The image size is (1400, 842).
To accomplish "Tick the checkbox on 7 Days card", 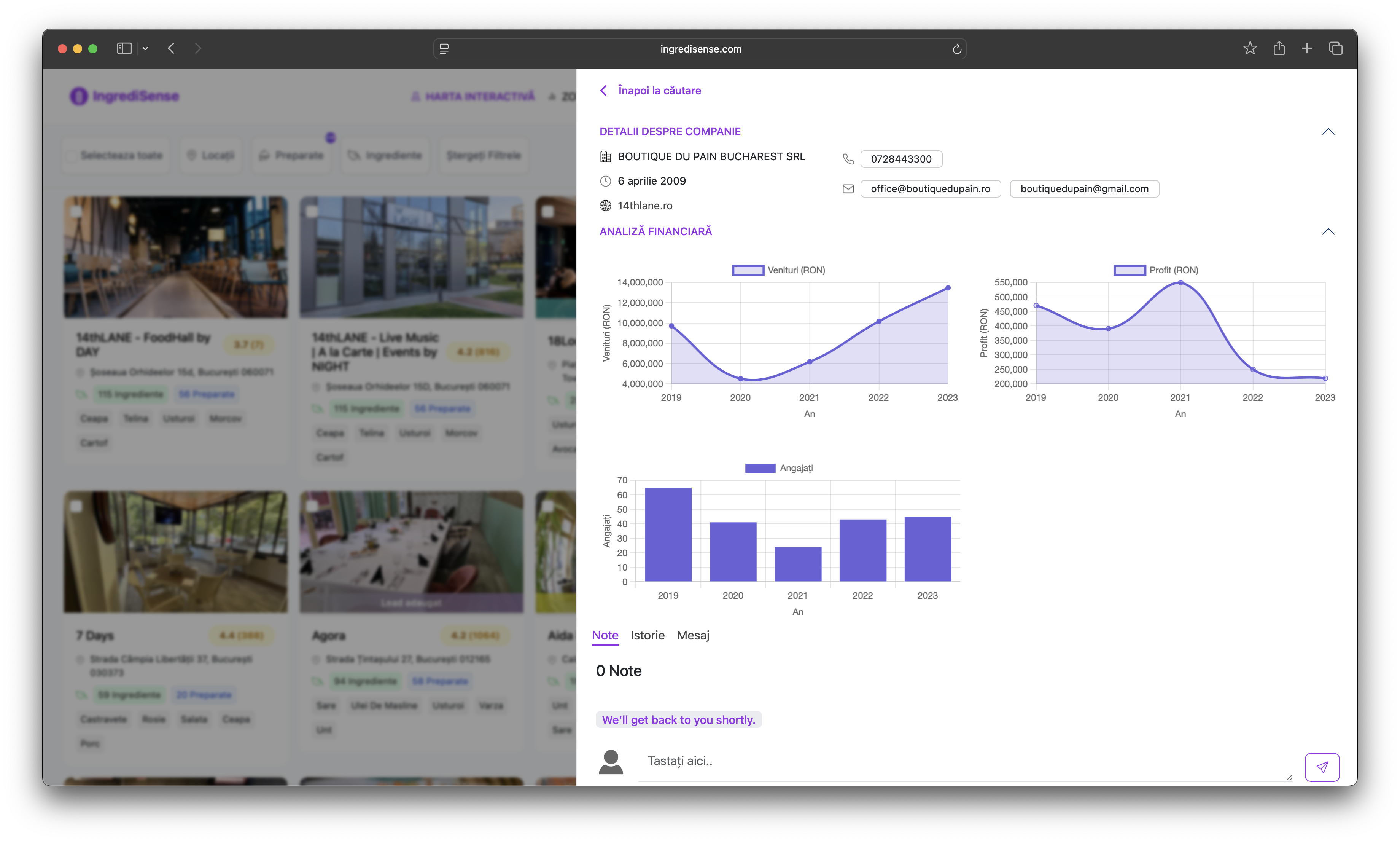I will click(76, 506).
